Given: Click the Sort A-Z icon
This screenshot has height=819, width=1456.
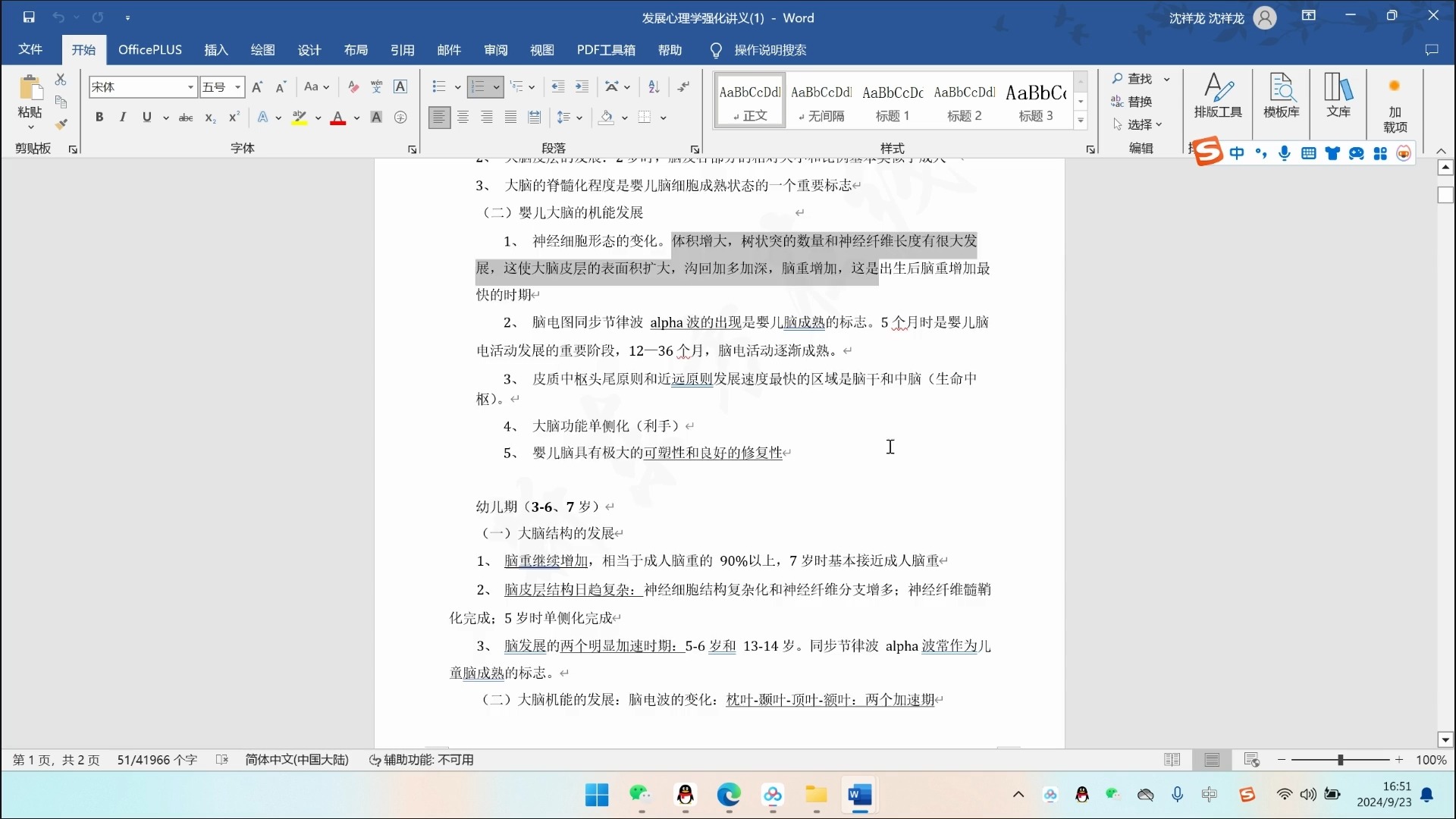Looking at the screenshot, I should (654, 86).
